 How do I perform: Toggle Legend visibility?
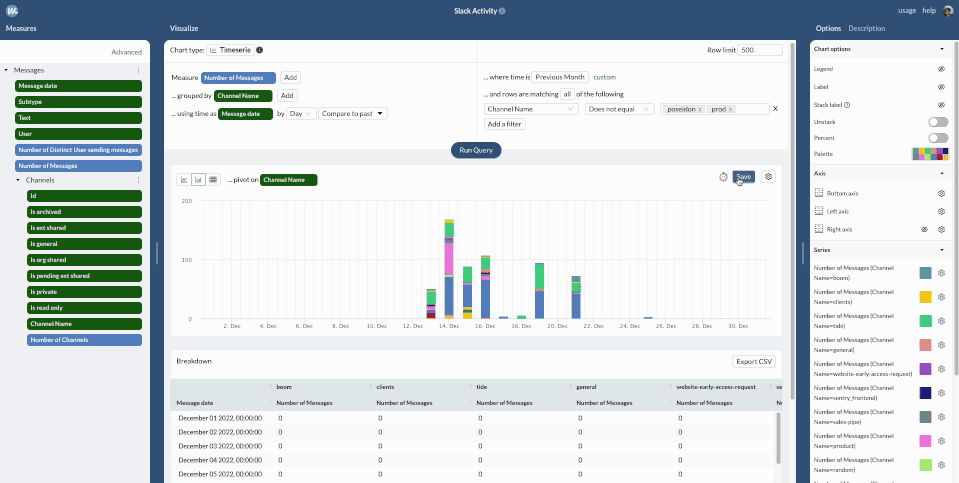(x=942, y=69)
